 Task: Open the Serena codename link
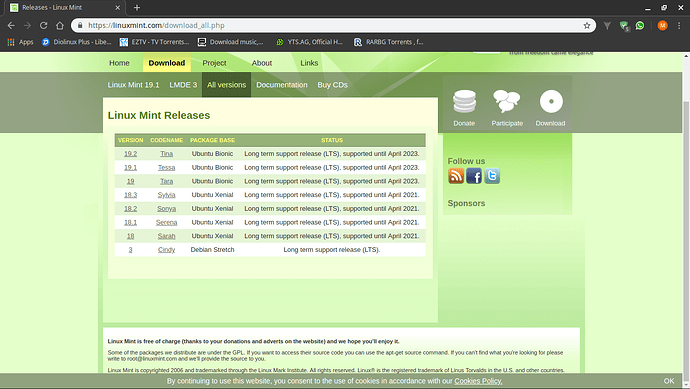(x=166, y=222)
